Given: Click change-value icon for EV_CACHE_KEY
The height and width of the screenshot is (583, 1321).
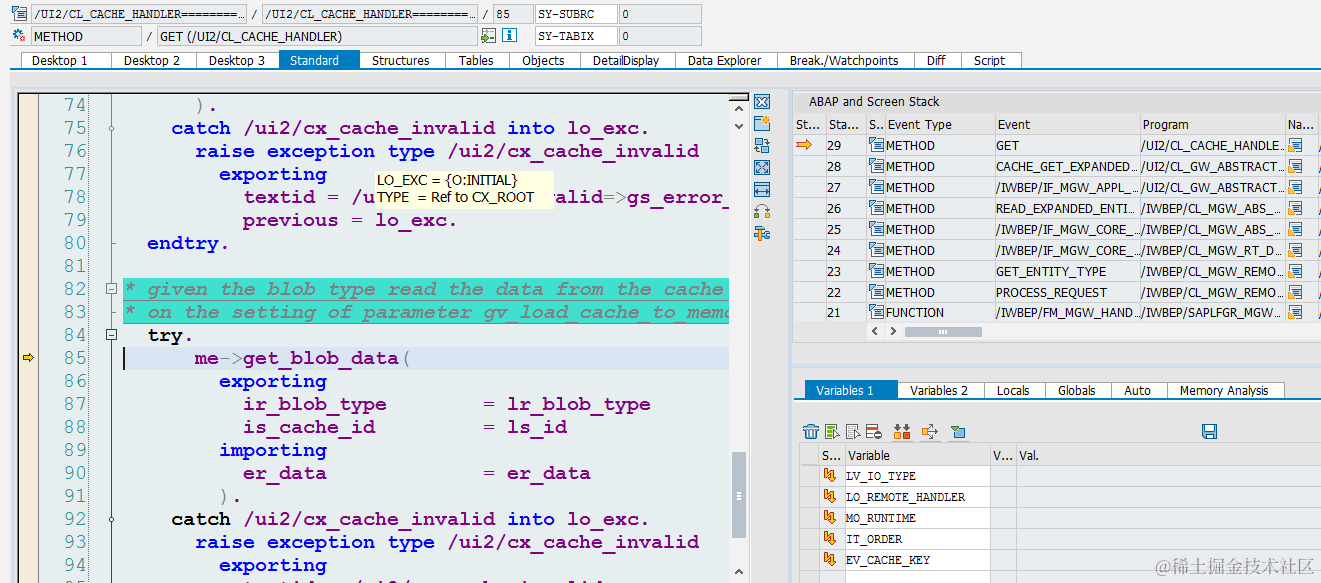Looking at the screenshot, I should pyautogui.click(x=830, y=560).
